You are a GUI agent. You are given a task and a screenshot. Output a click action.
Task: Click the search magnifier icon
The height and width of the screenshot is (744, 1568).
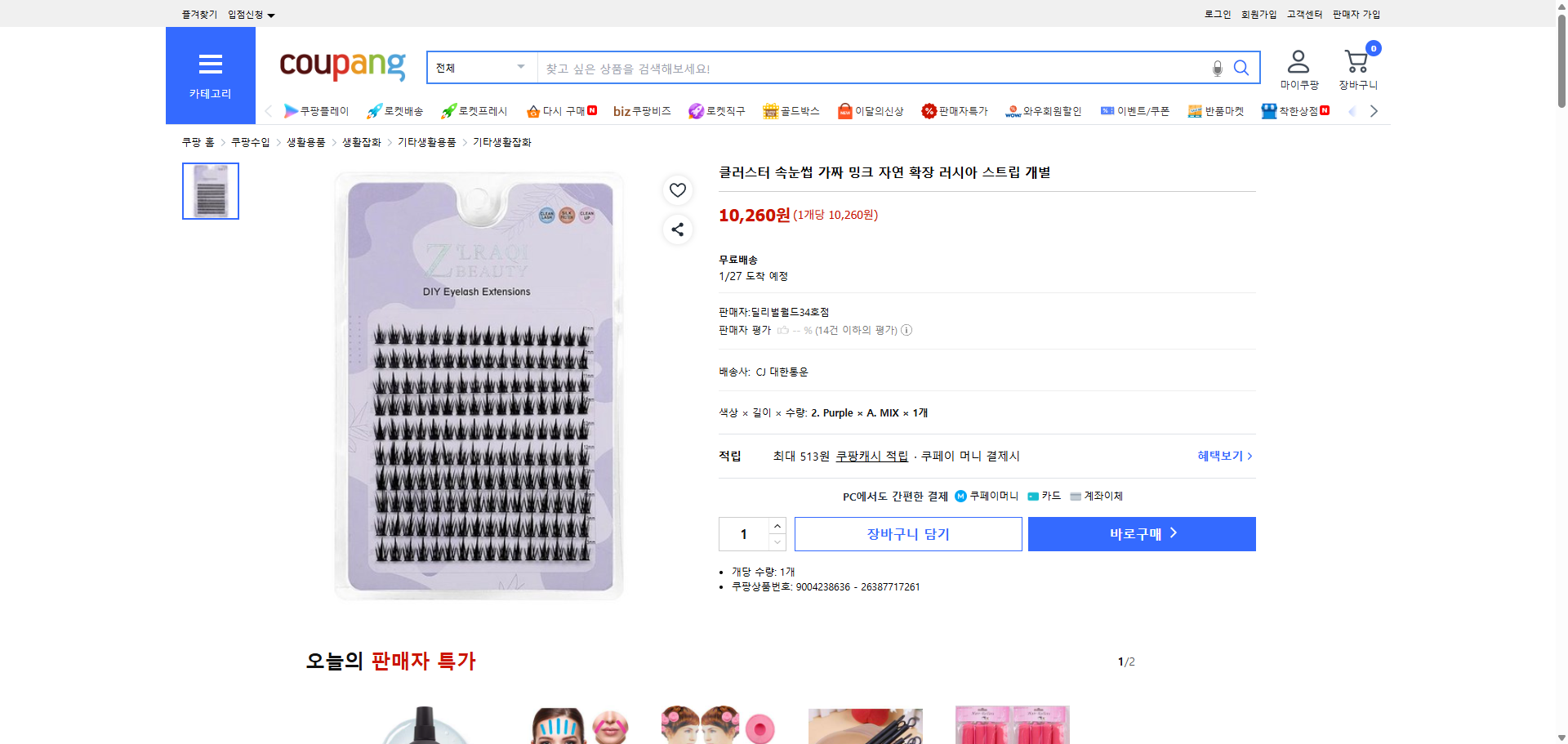tap(1241, 68)
